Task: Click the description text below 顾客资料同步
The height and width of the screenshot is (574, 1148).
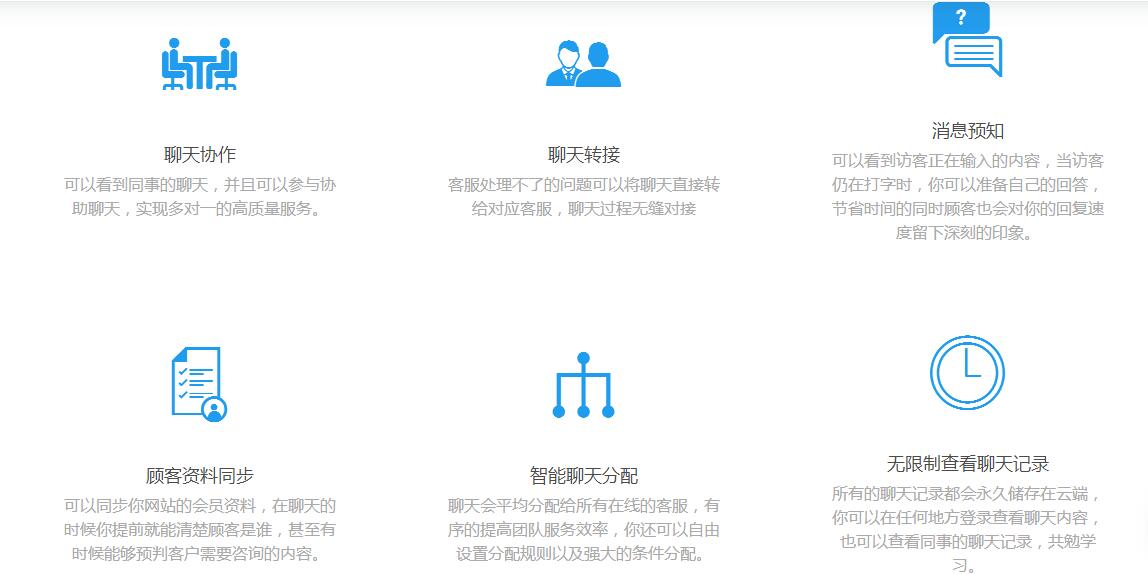Action: pyautogui.click(x=200, y=529)
